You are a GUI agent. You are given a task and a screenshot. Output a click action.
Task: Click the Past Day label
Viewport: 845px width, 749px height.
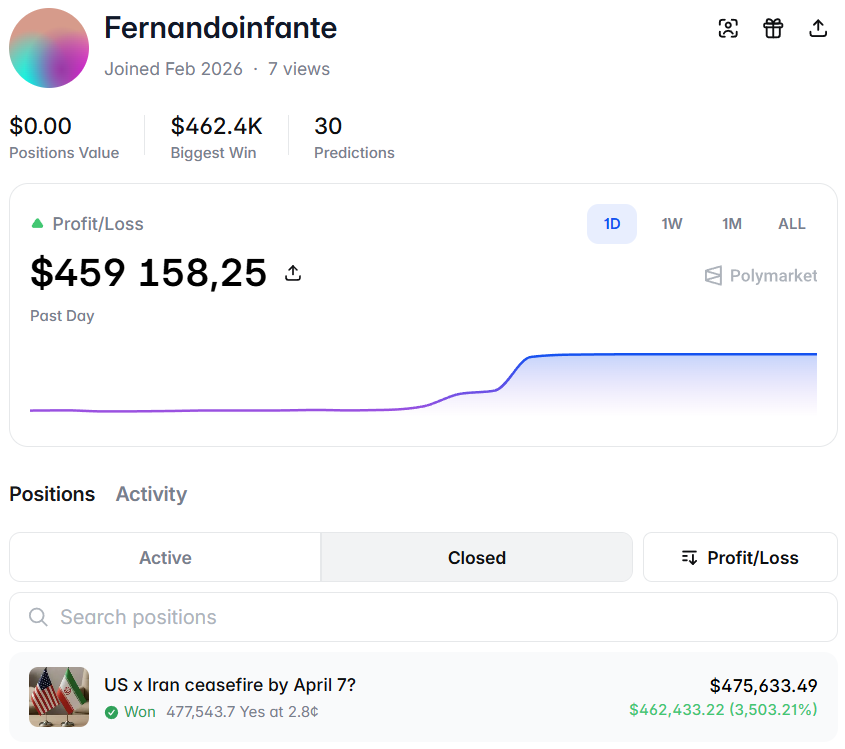click(62, 316)
